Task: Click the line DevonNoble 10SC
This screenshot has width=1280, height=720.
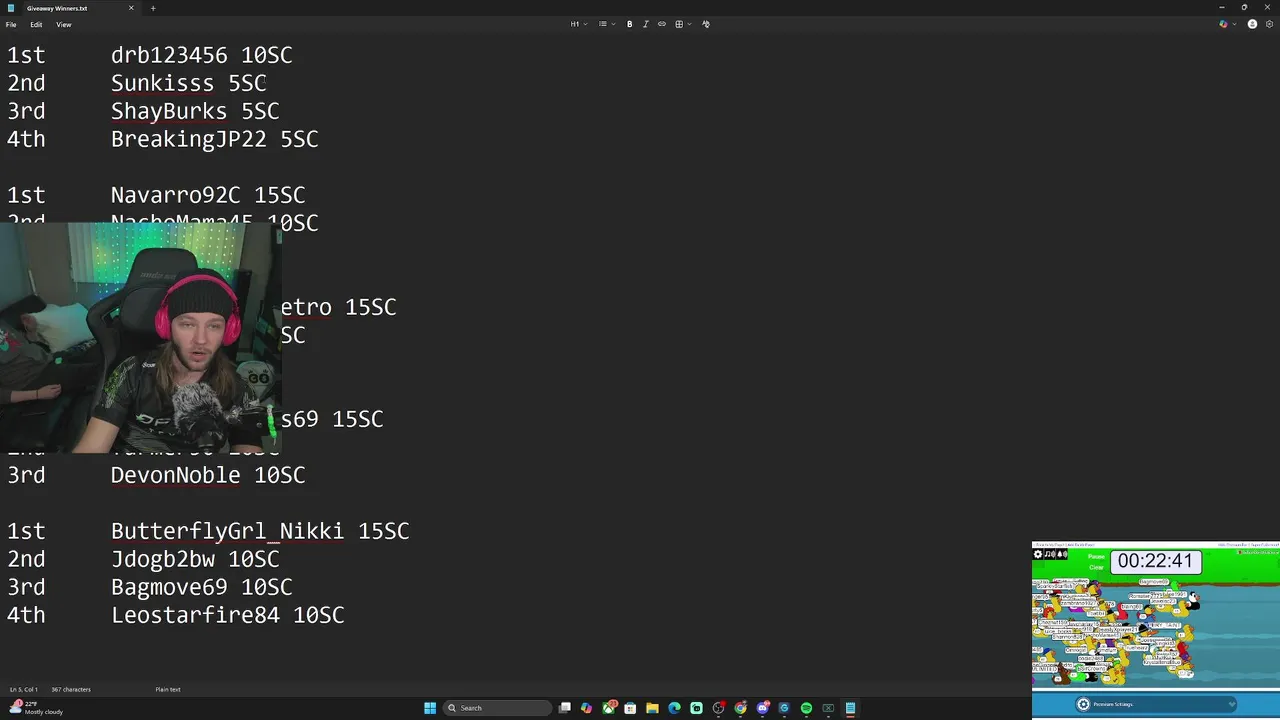Action: [208, 475]
